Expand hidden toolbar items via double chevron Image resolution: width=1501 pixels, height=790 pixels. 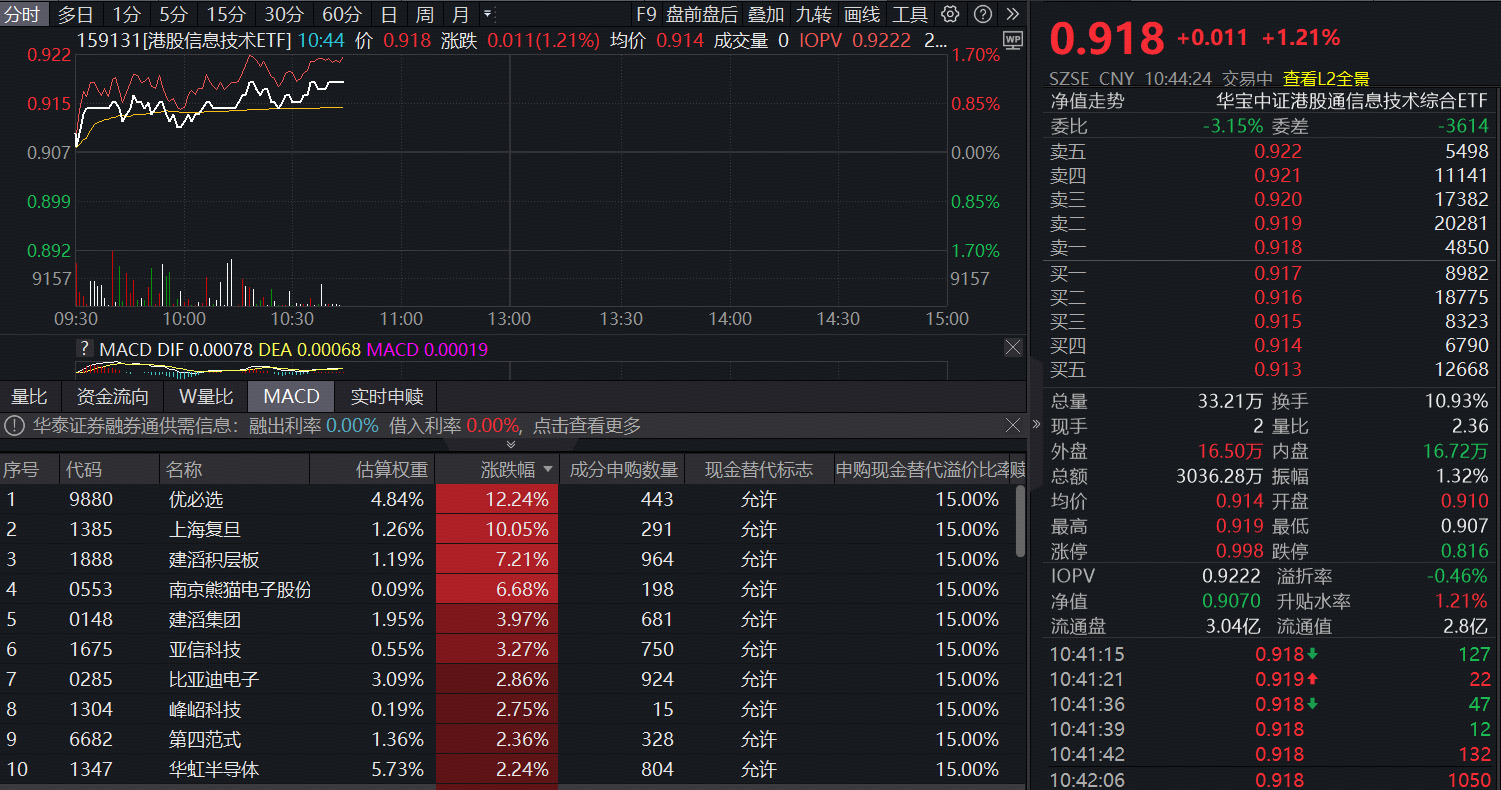click(1013, 14)
